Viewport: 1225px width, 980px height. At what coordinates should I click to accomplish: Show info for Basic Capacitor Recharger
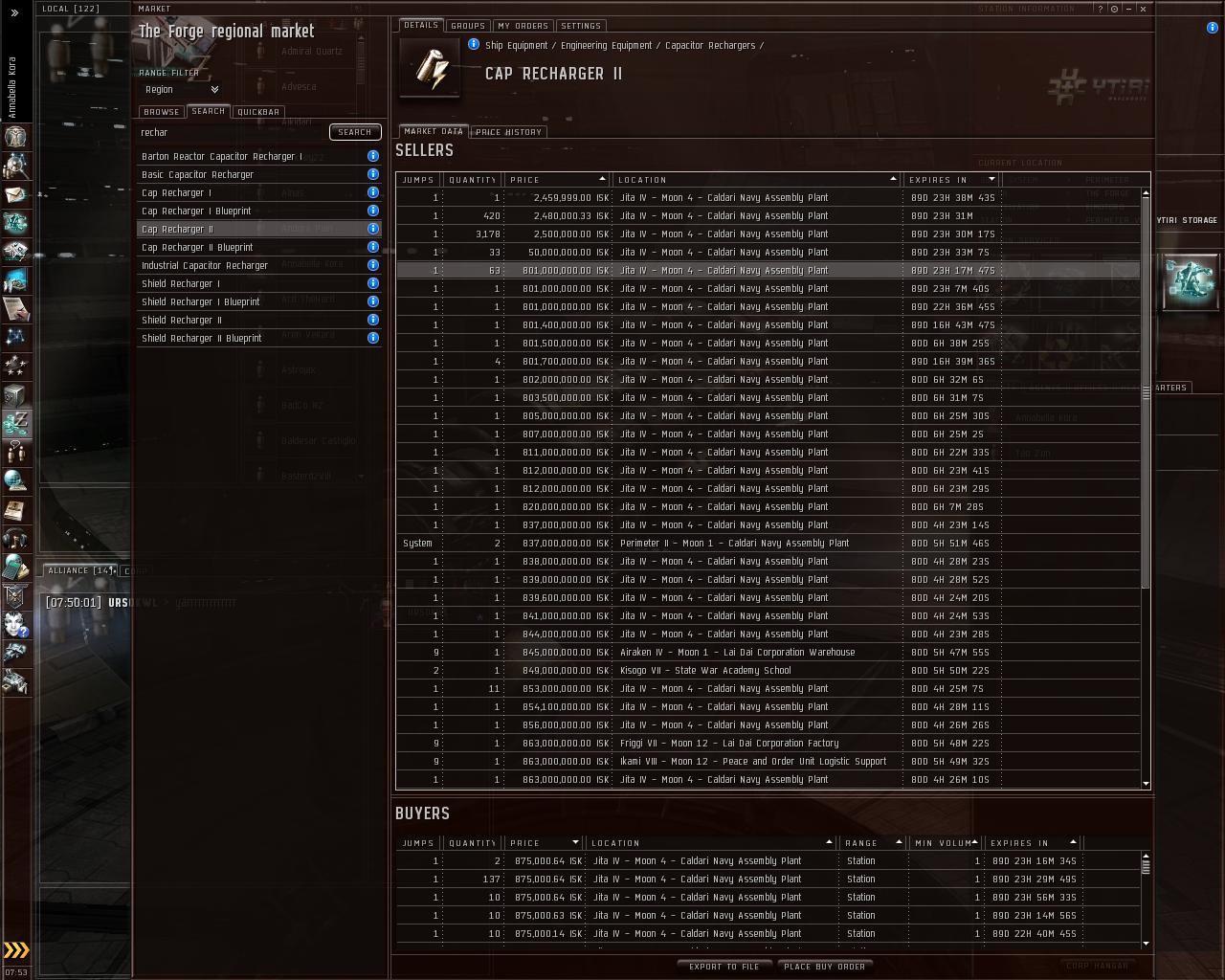tap(373, 174)
